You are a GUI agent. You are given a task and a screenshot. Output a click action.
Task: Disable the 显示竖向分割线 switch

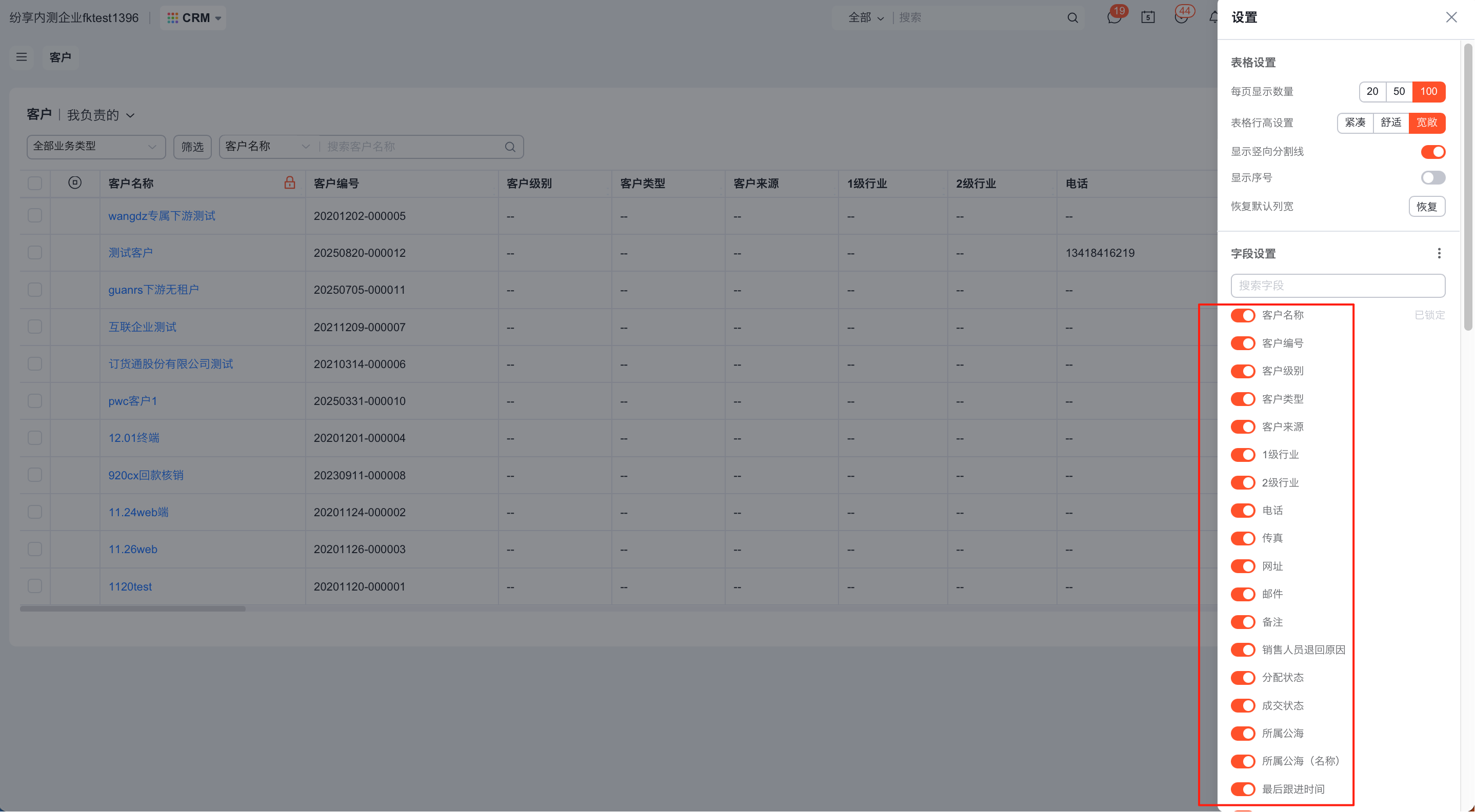[1432, 152]
